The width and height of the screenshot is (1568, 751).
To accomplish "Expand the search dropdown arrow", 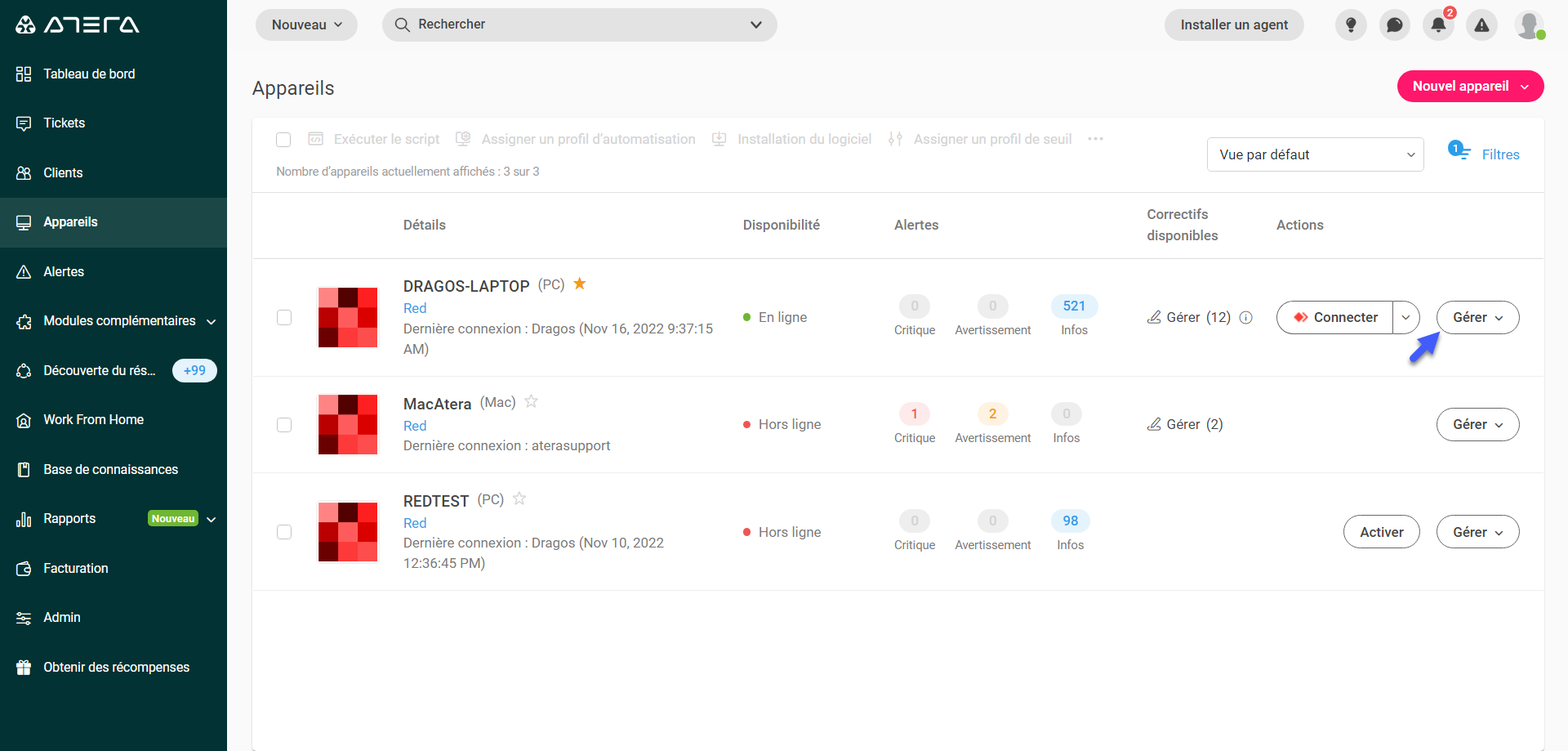I will tap(756, 25).
